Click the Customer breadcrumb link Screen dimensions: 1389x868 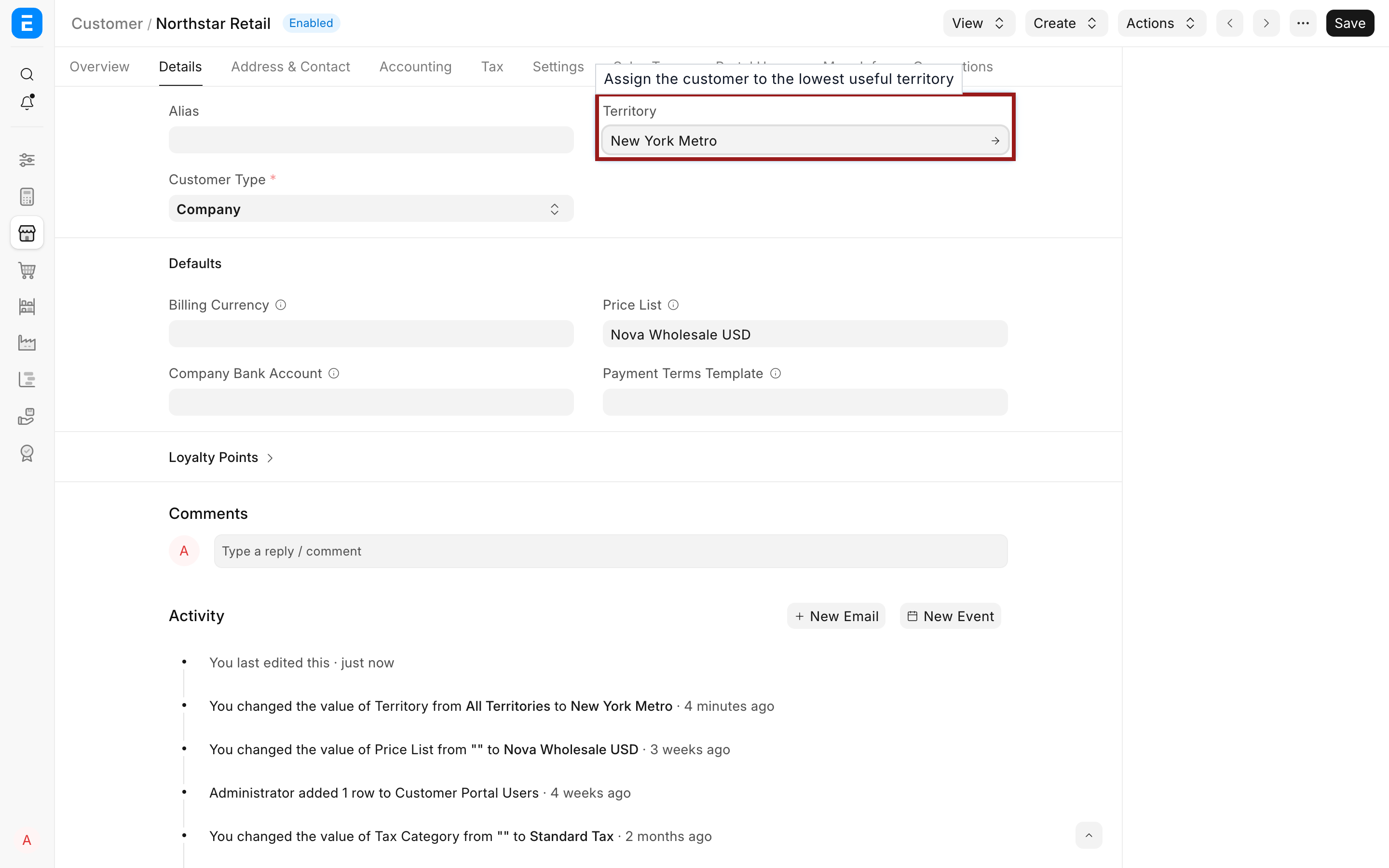point(107,23)
